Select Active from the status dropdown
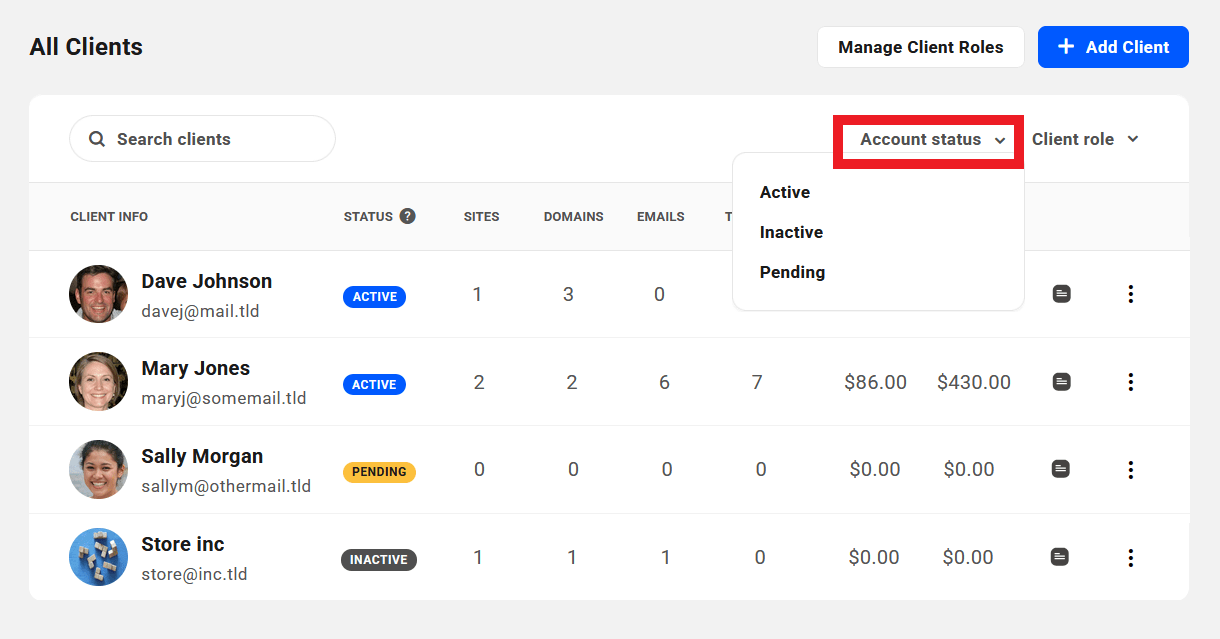Image resolution: width=1220 pixels, height=639 pixels. click(x=784, y=192)
